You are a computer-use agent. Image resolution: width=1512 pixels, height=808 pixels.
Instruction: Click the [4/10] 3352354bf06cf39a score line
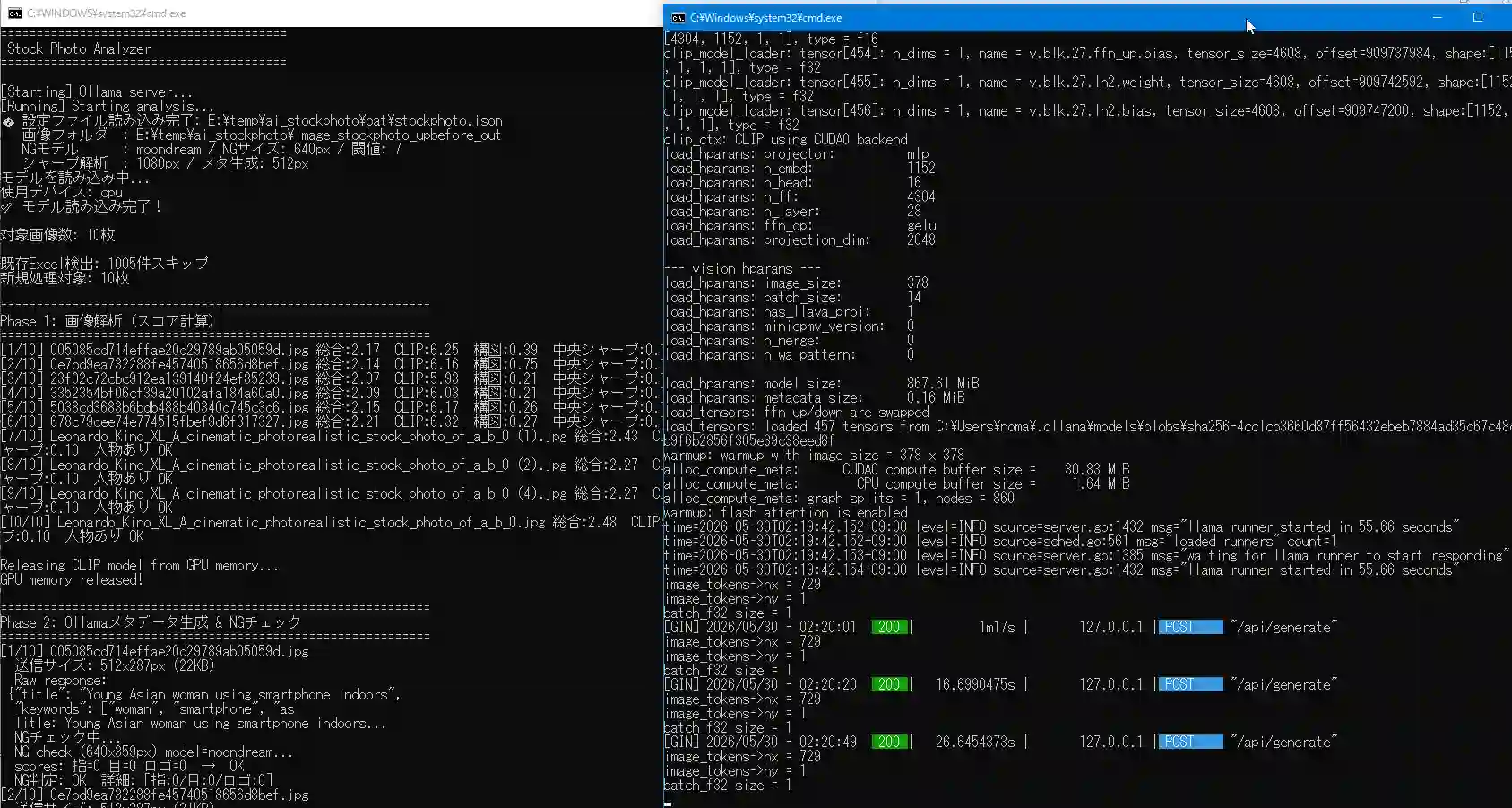pyautogui.click(x=330, y=393)
